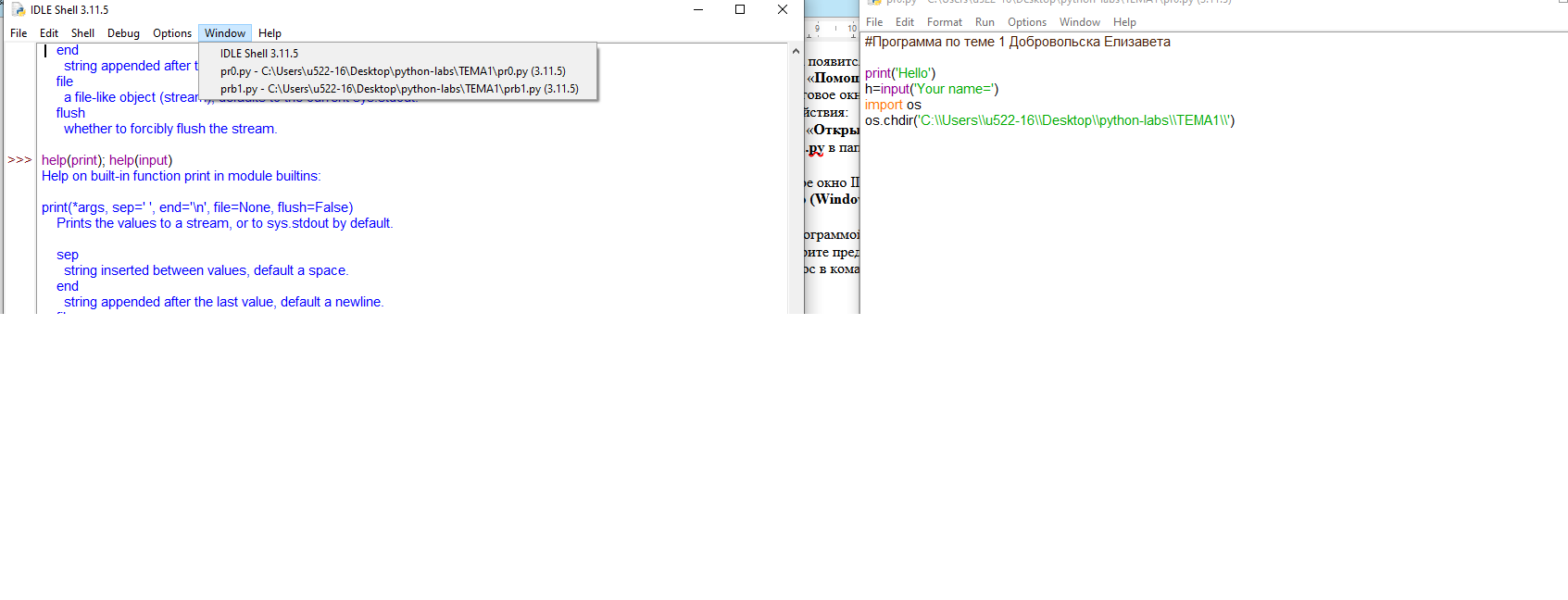The width and height of the screenshot is (1568, 600).
Task: Close the IDLE Shell 3.11.5 window
Action: click(783, 9)
